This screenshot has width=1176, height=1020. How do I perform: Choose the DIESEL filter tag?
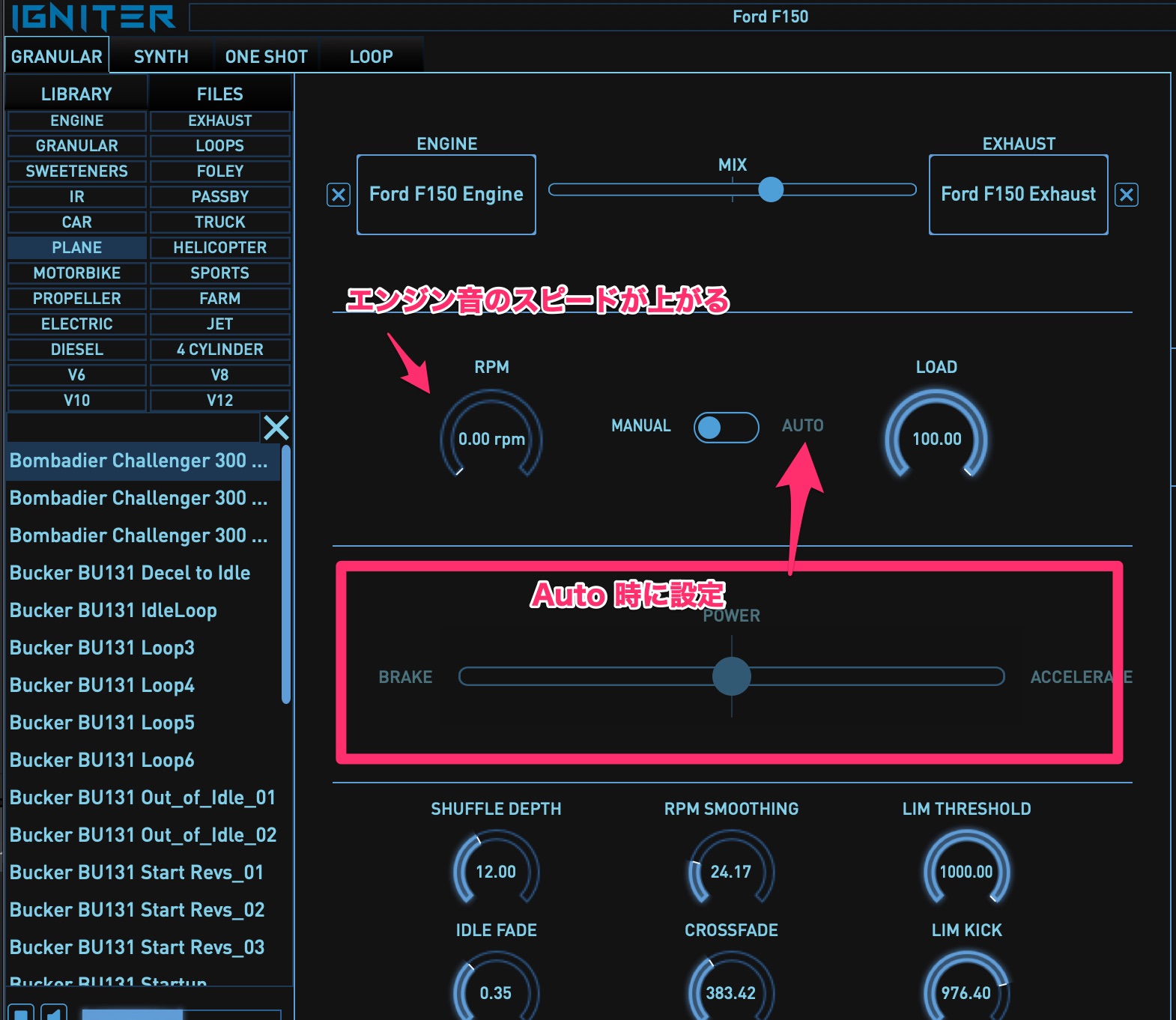77,350
